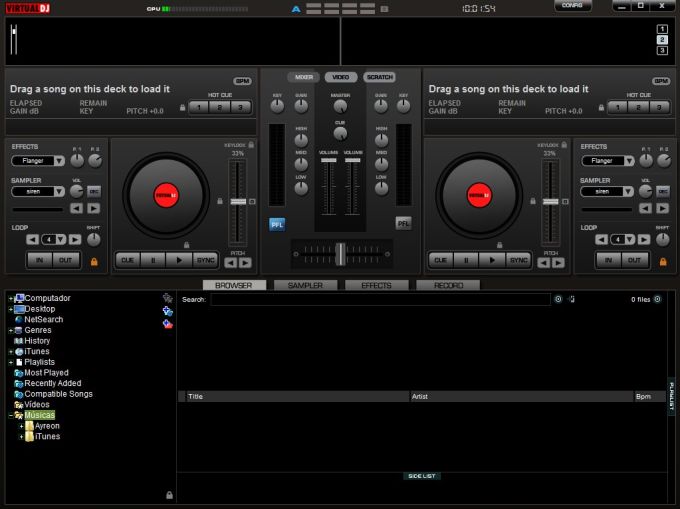Double loop length with right arrow, left deck
This screenshot has width=680, height=509.
coord(75,239)
